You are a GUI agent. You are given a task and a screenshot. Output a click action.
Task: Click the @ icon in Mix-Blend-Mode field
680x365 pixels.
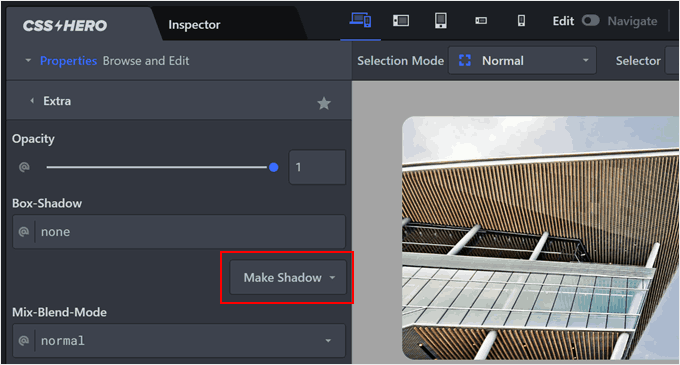point(24,341)
